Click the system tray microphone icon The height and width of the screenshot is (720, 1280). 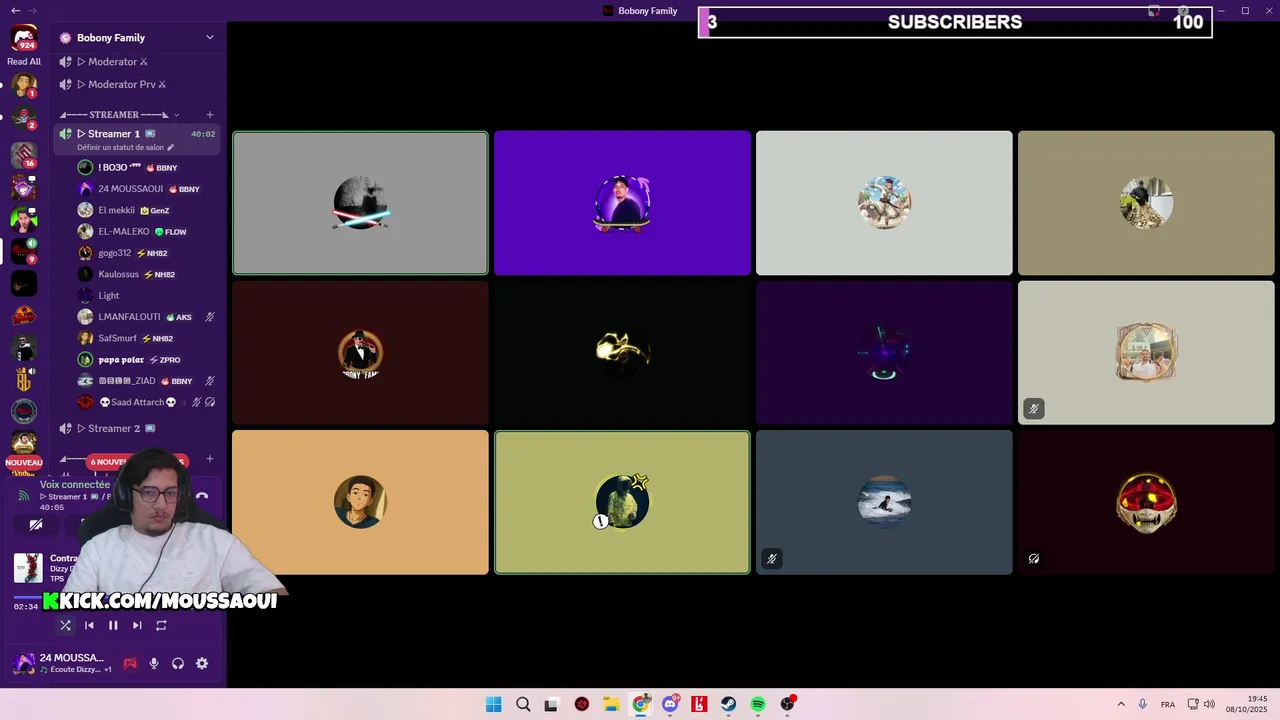point(1143,704)
